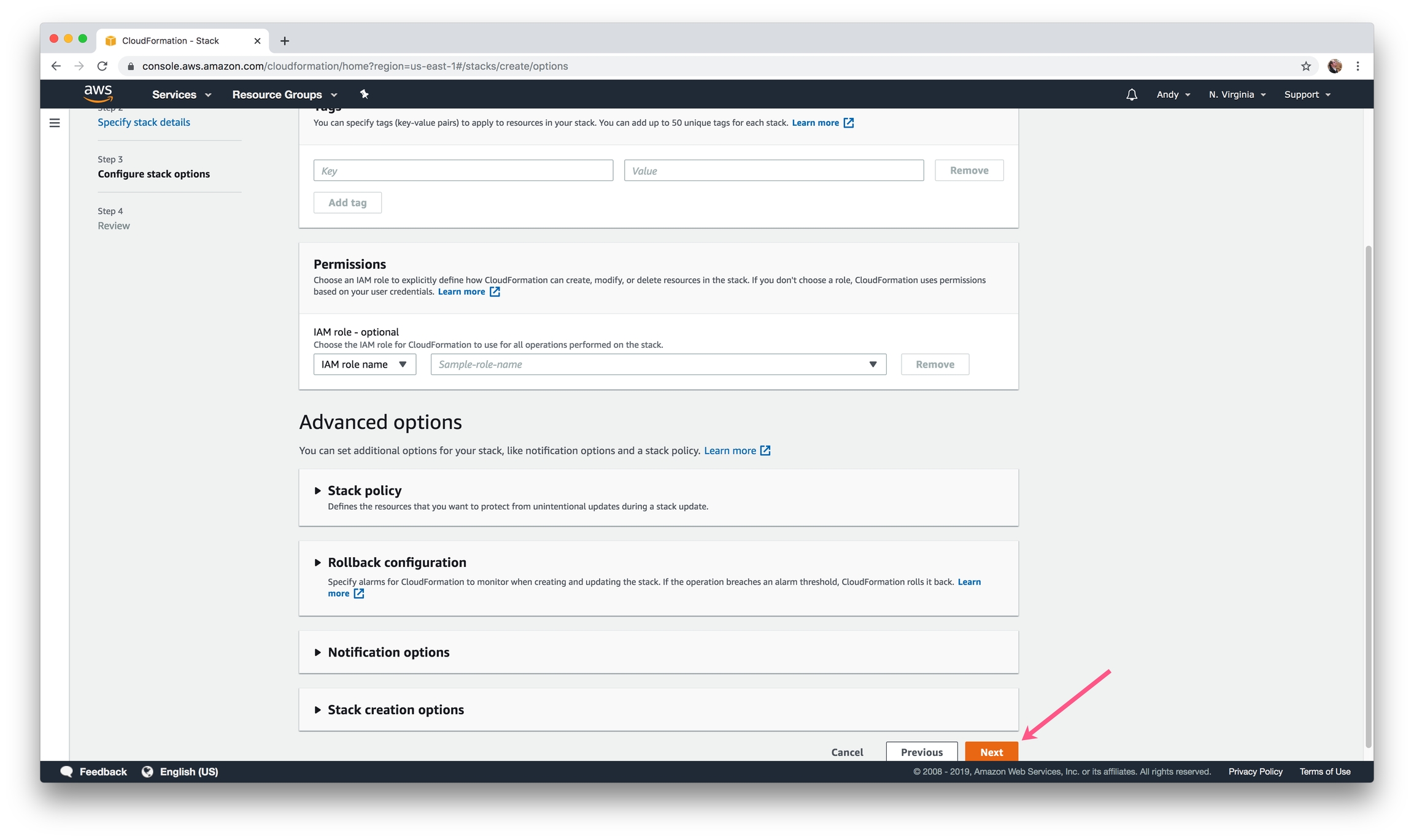
Task: Click the external link icon beside Tags Learn more
Action: (x=849, y=123)
